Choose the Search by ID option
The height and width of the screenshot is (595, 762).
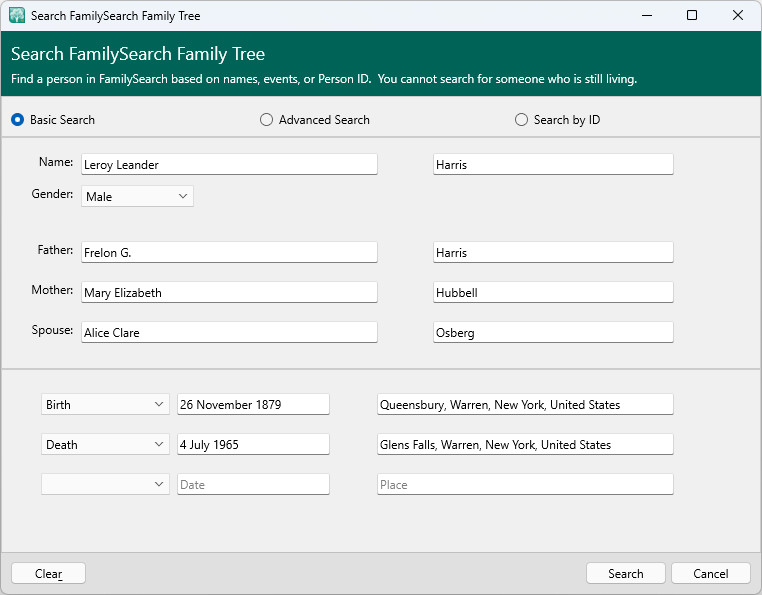521,120
